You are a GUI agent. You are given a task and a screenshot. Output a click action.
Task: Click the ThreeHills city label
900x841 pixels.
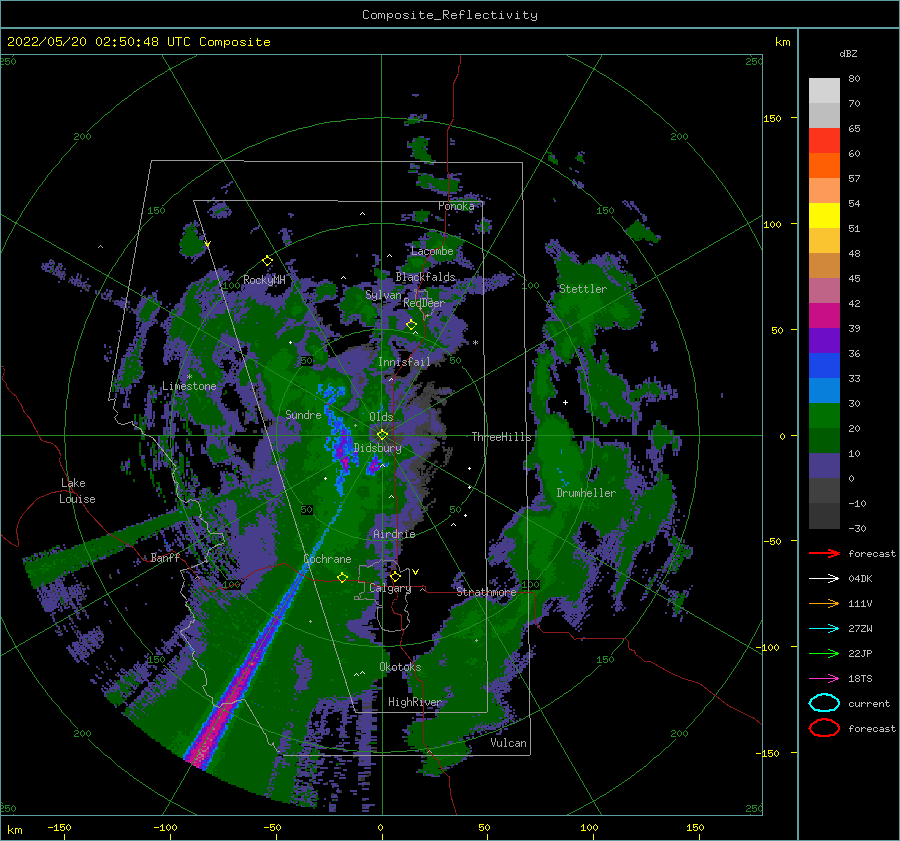pyautogui.click(x=502, y=437)
